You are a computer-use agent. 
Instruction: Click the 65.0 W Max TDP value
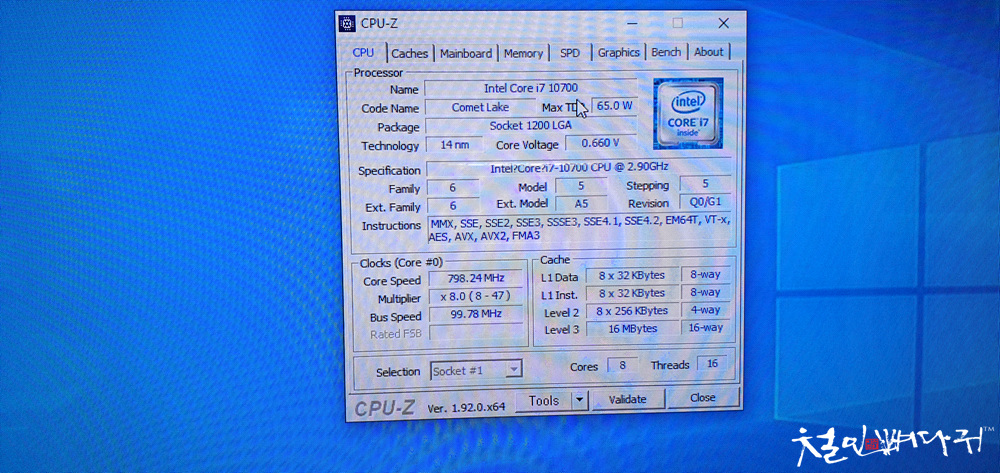[x=614, y=106]
